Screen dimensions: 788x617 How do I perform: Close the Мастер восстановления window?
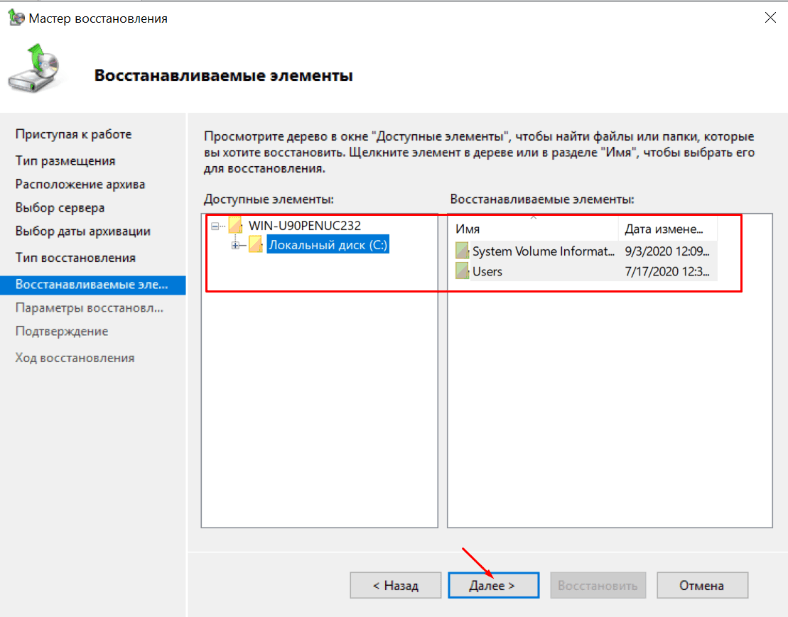(770, 18)
